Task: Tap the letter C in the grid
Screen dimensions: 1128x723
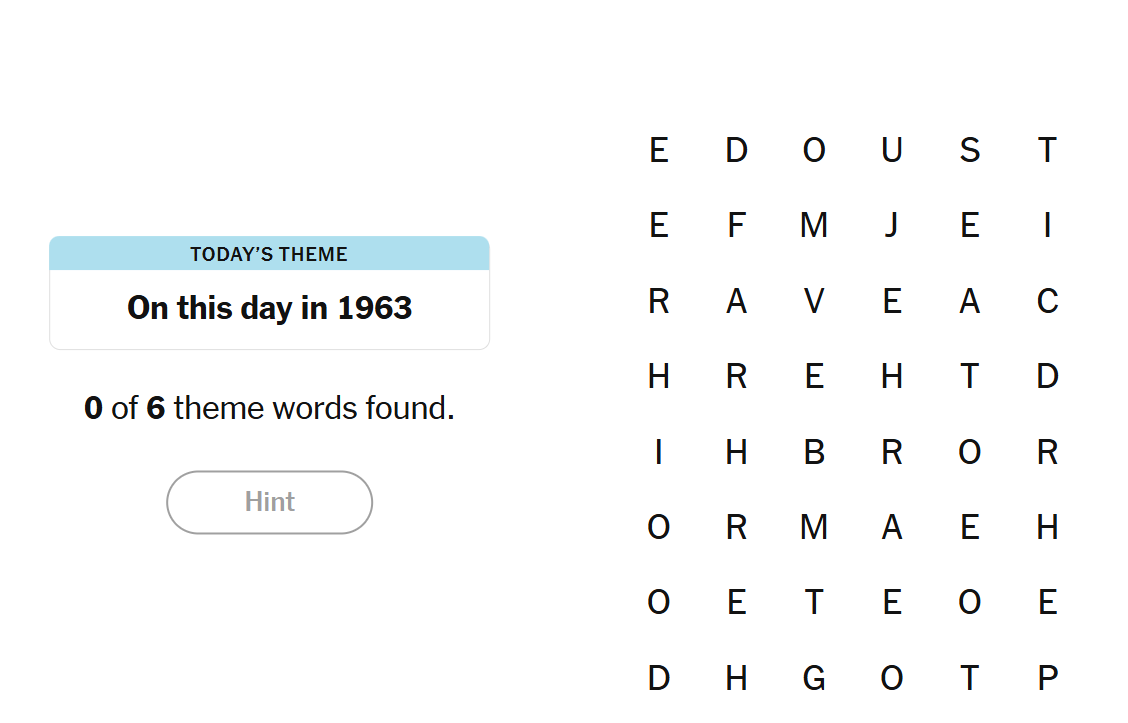Action: coord(1047,301)
